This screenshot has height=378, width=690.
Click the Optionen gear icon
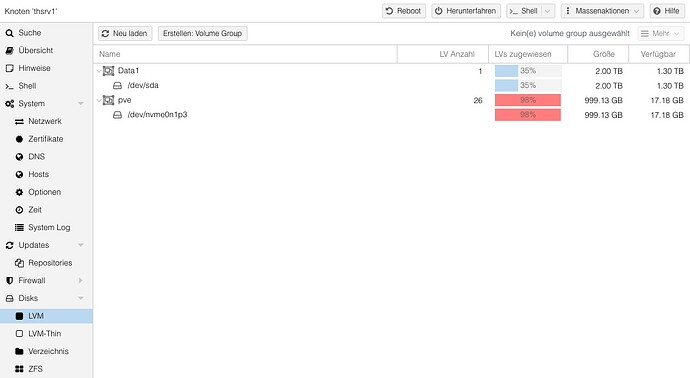point(19,192)
